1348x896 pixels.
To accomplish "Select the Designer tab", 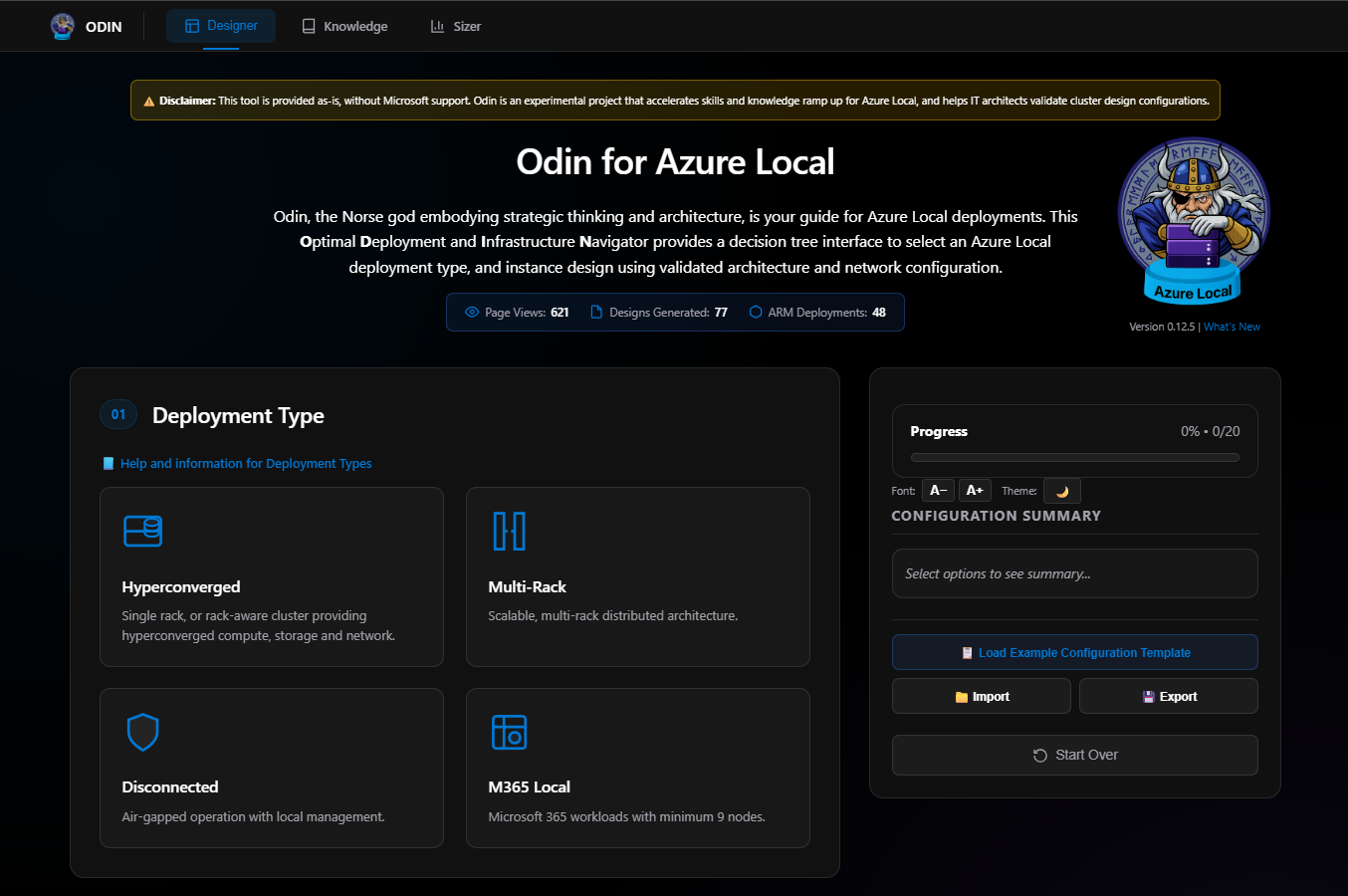I will coord(221,26).
